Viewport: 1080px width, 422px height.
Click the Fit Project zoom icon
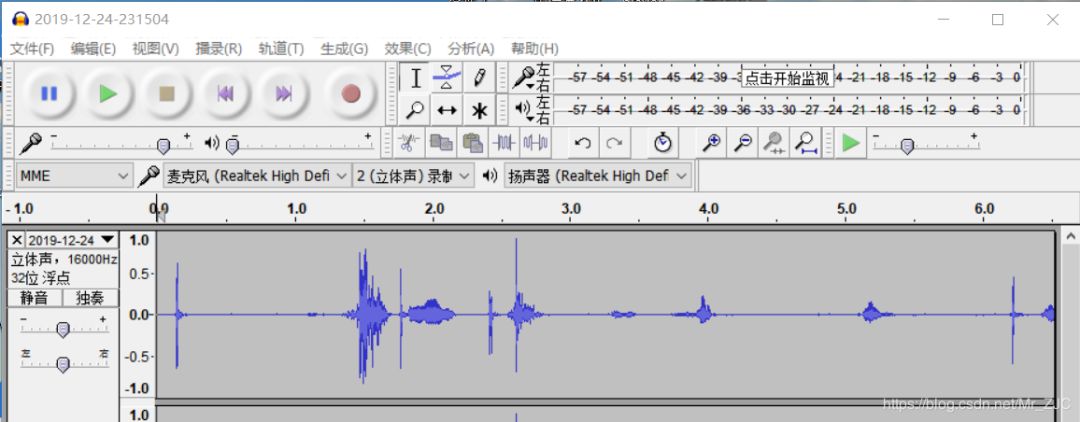pyautogui.click(x=806, y=143)
